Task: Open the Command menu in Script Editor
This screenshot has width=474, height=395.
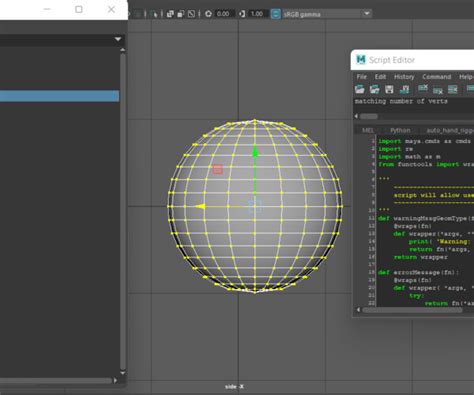Action: [x=436, y=77]
